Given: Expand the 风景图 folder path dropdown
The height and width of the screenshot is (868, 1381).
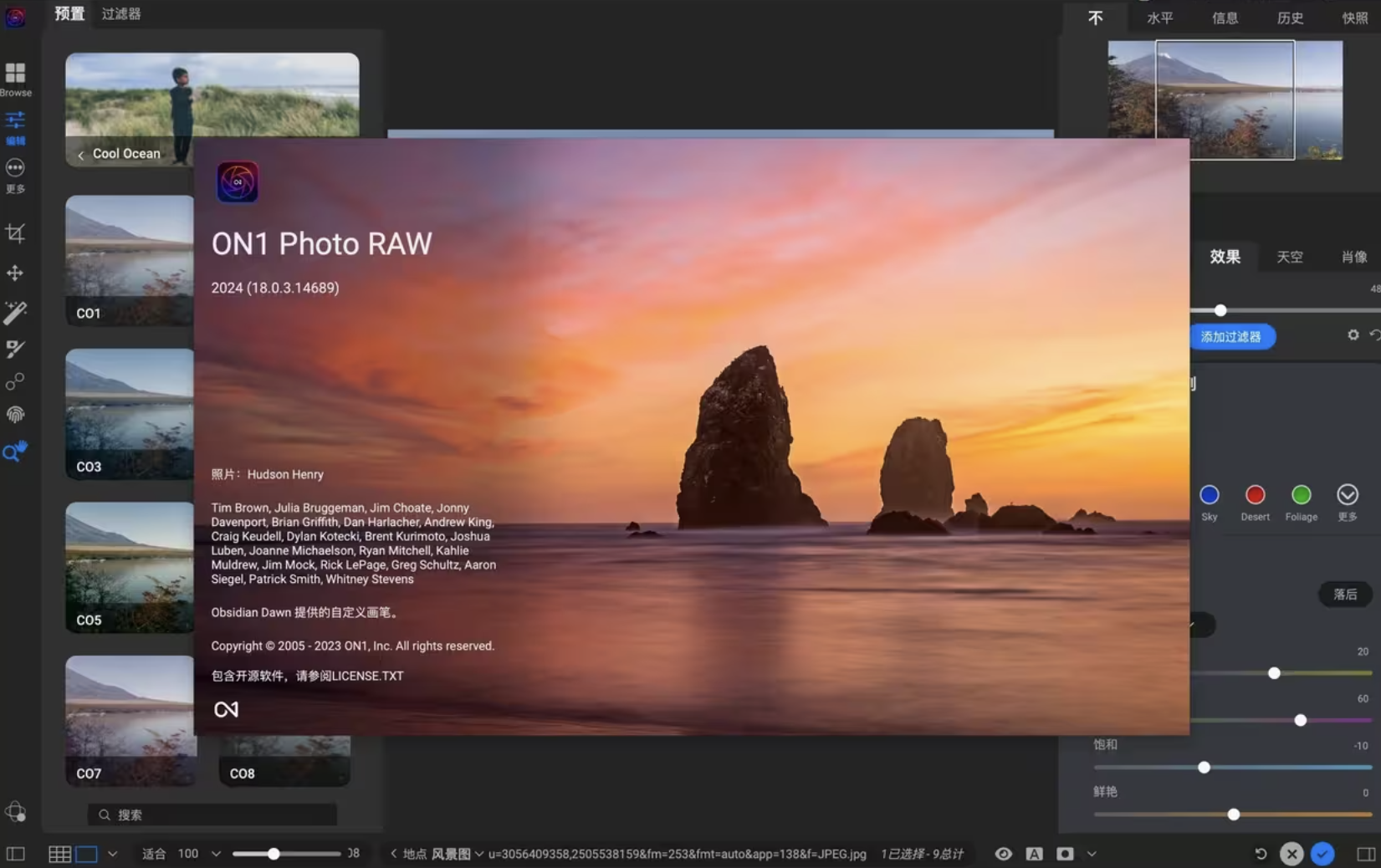Looking at the screenshot, I should click(479, 854).
